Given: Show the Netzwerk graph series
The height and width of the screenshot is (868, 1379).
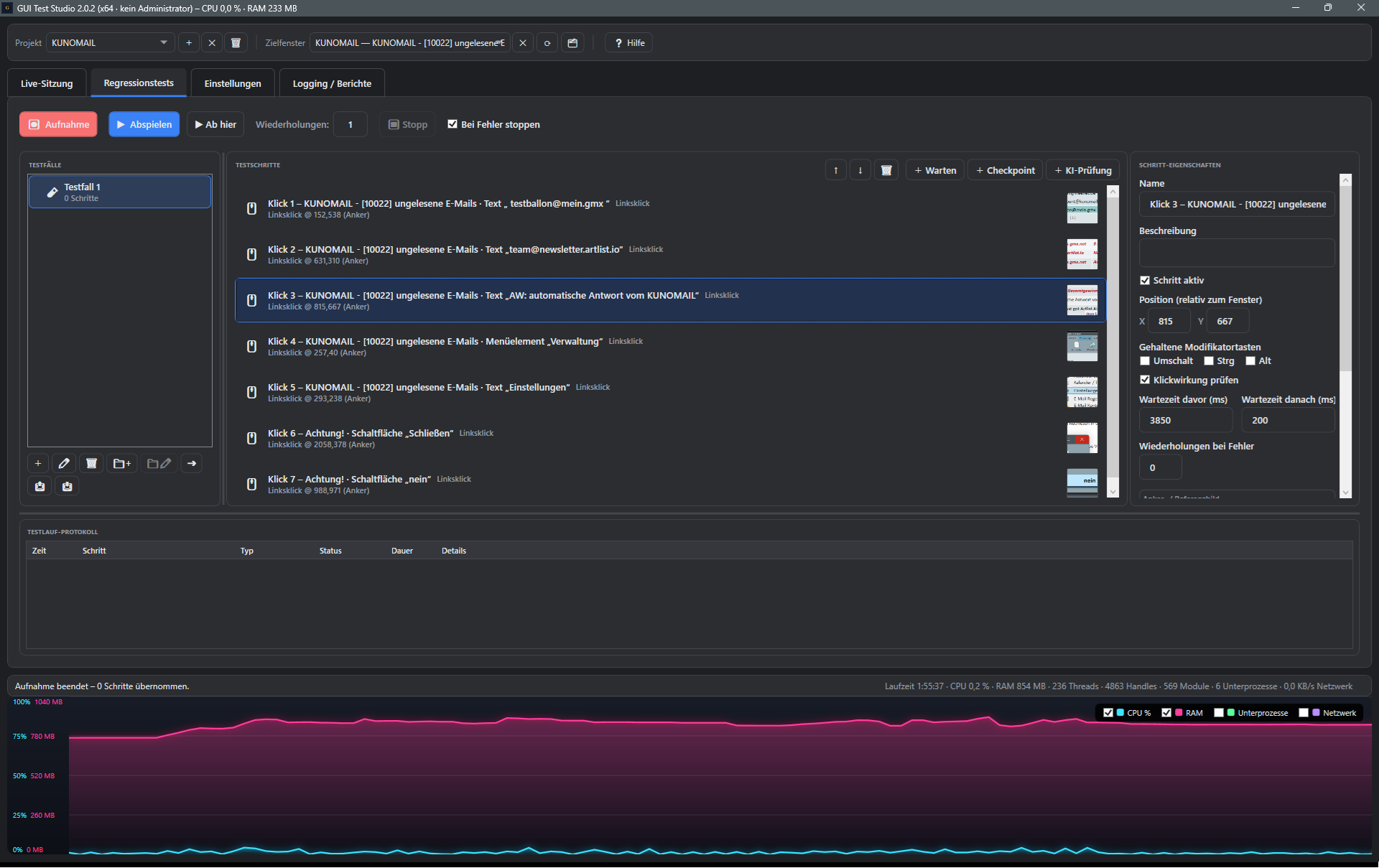Looking at the screenshot, I should (x=1304, y=713).
